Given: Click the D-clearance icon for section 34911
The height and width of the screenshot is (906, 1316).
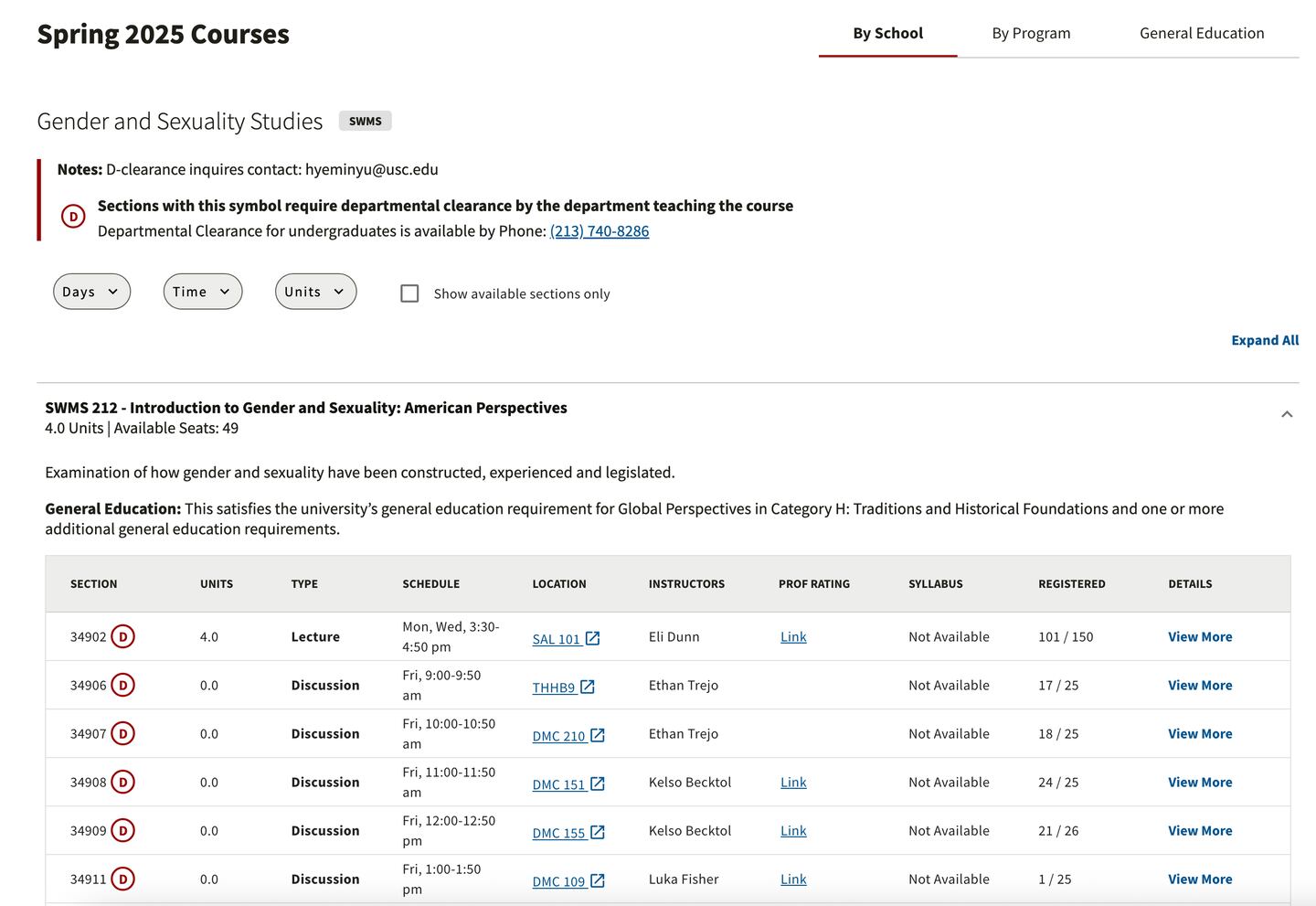Looking at the screenshot, I should pos(122,879).
